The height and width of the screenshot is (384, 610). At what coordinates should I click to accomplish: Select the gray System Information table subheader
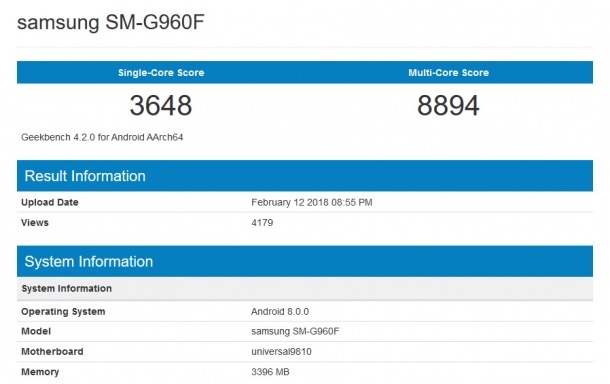pos(305,289)
